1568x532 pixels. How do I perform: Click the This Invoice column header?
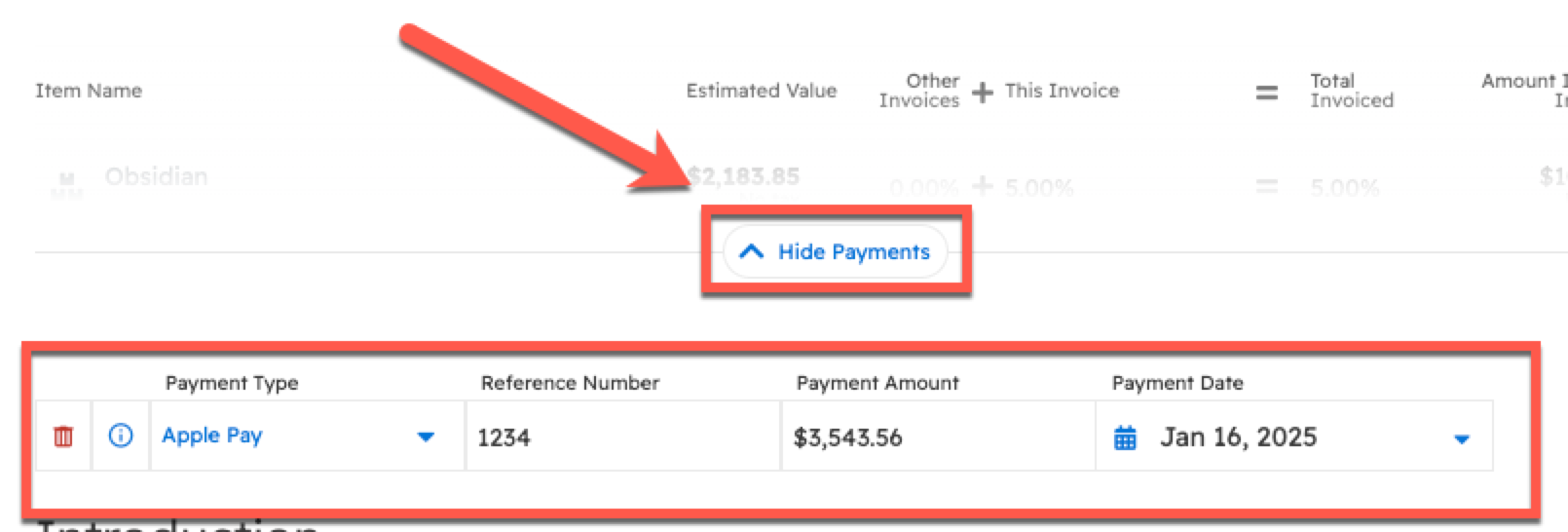1062,91
